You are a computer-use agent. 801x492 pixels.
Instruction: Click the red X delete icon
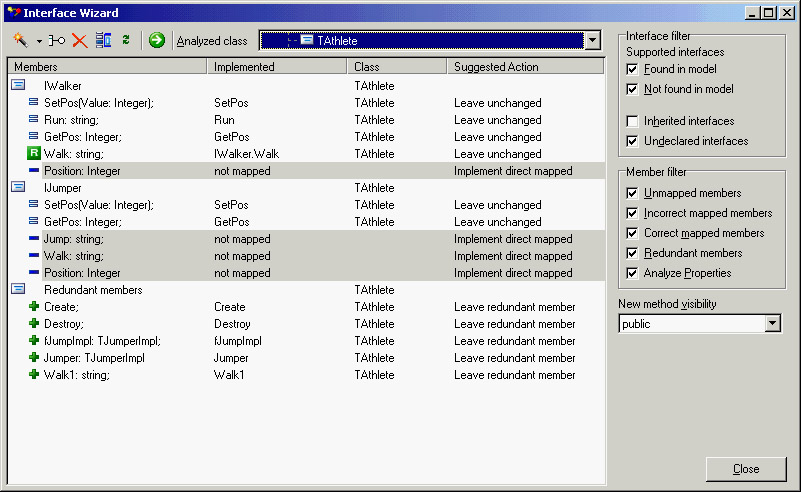pos(79,41)
